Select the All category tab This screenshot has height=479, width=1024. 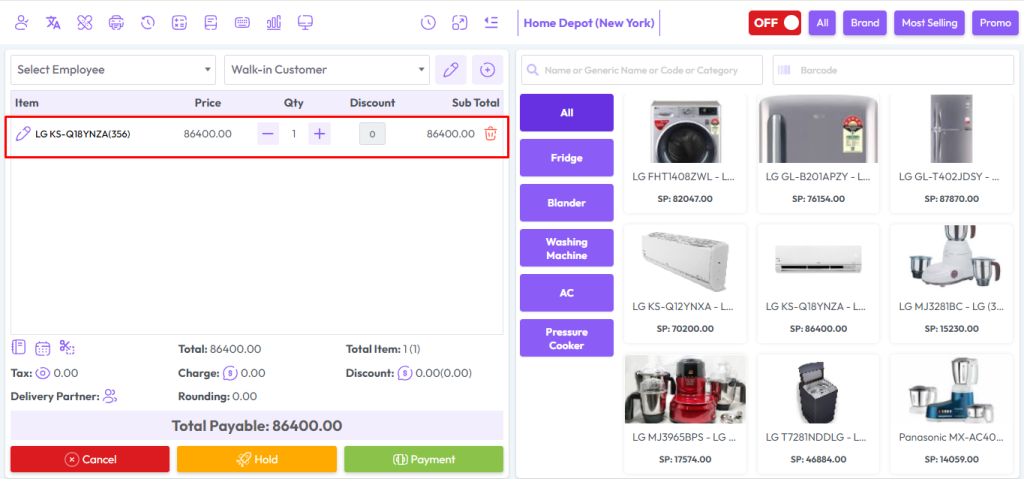[x=567, y=112]
